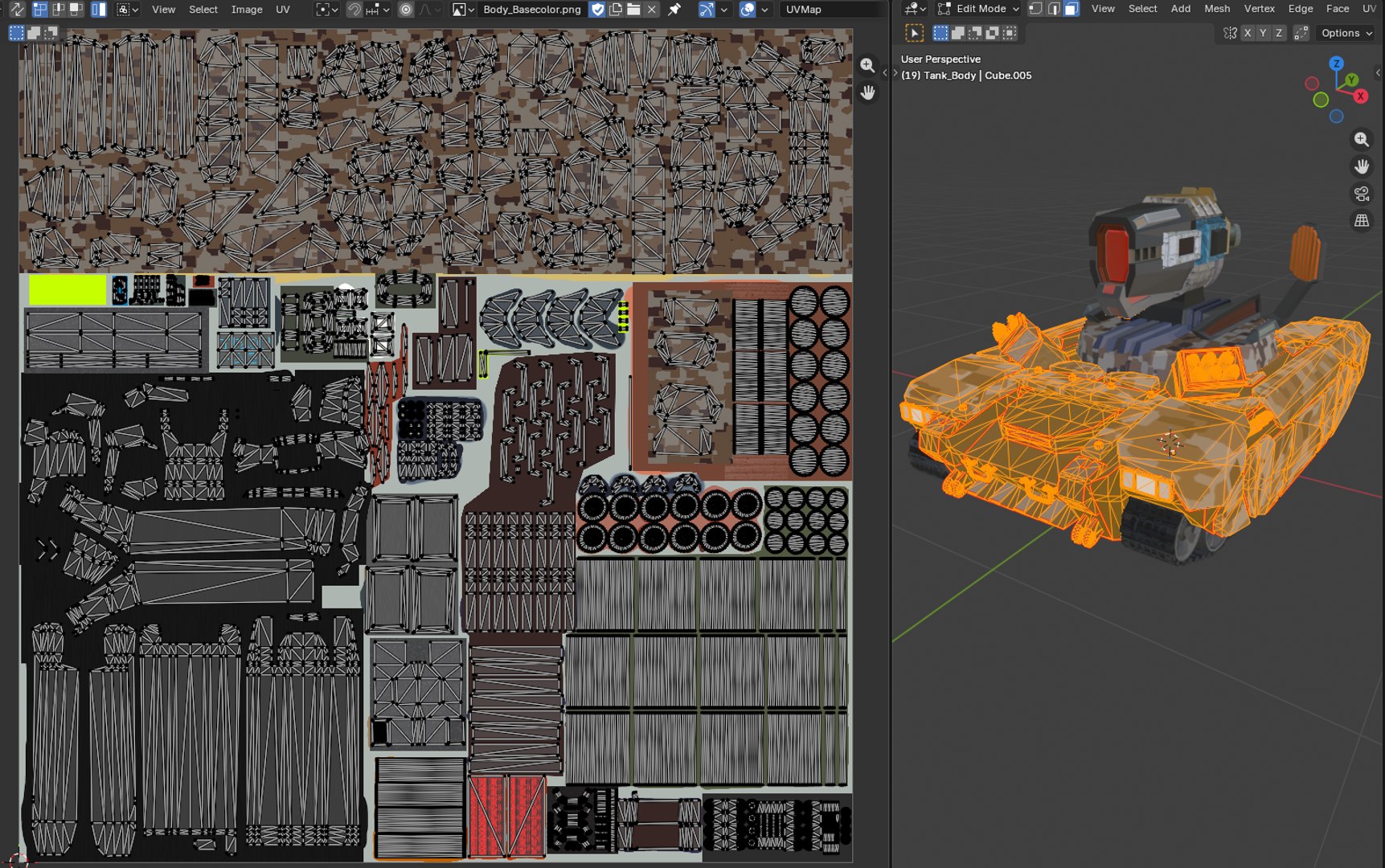
Task: Unlink image with X button
Action: pyautogui.click(x=652, y=10)
